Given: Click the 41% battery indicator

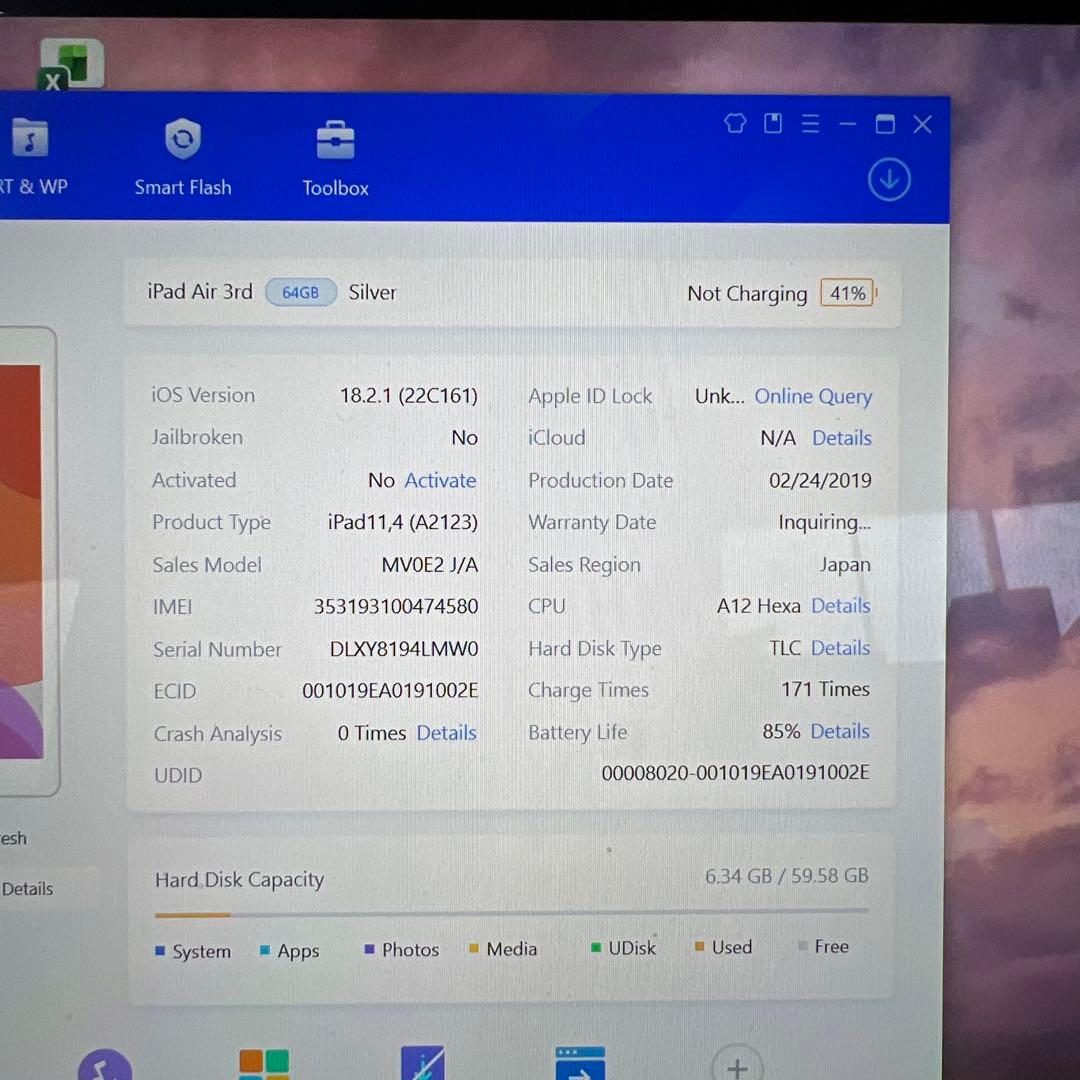Looking at the screenshot, I should 847,293.
